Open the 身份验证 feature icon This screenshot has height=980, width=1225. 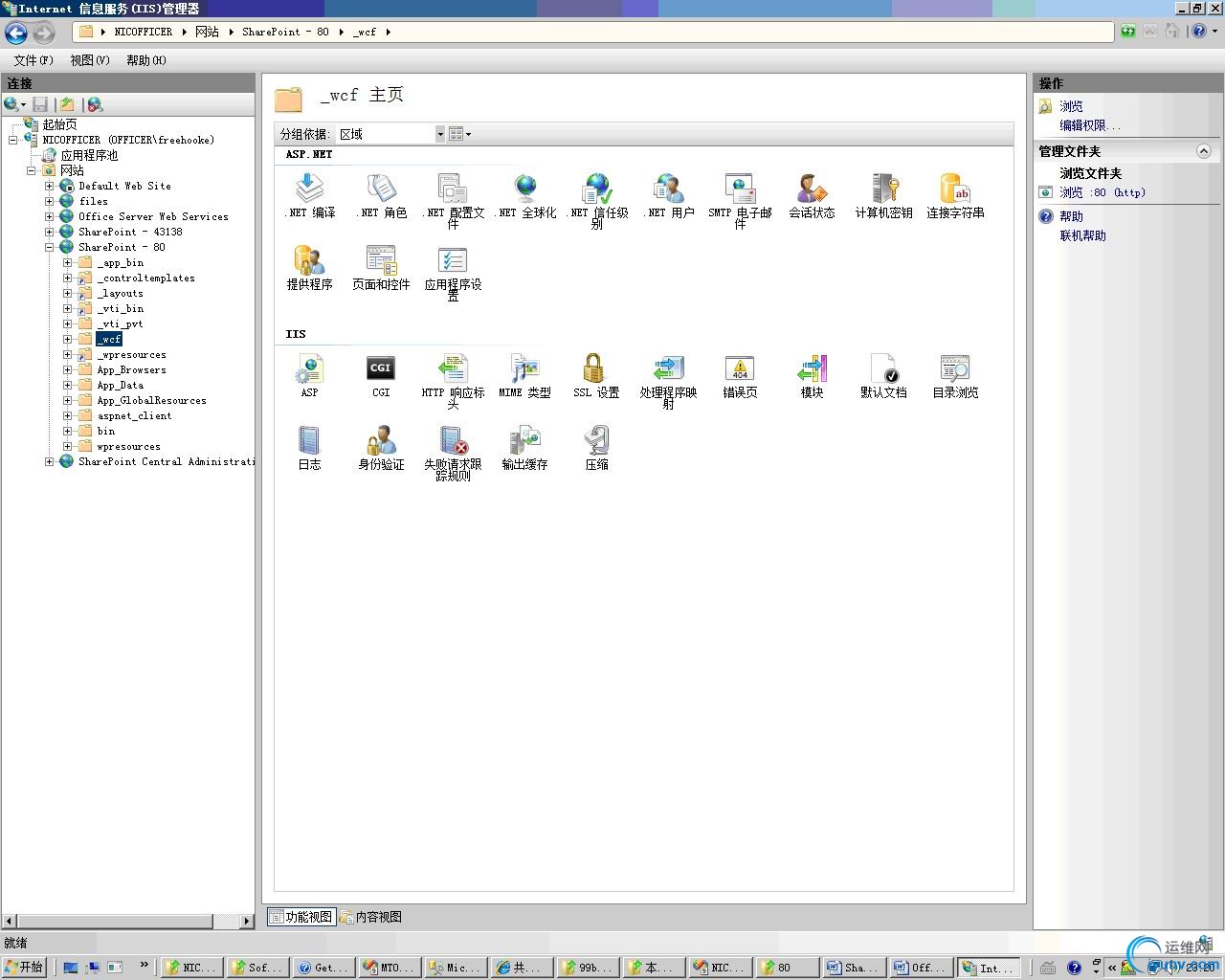[x=381, y=447]
